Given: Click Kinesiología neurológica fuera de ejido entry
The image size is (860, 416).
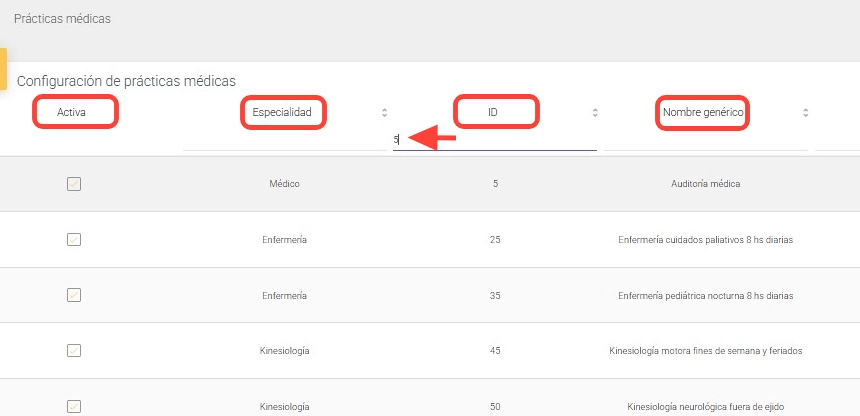Looking at the screenshot, I should click(x=705, y=407).
